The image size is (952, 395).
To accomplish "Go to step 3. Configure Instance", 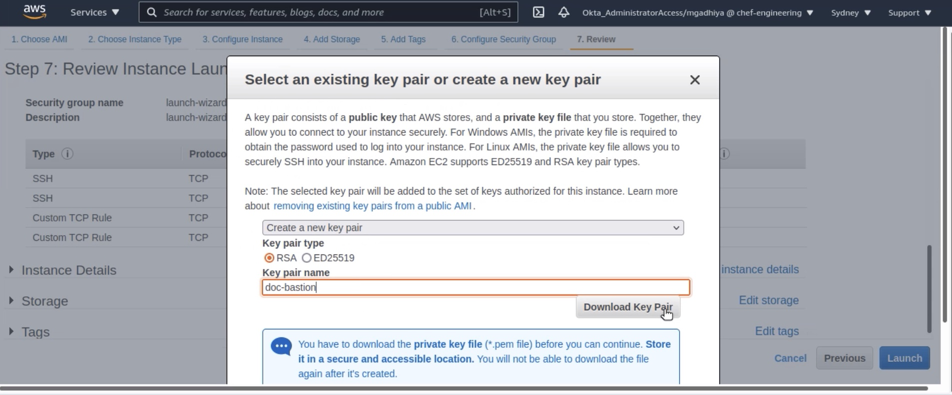I will pos(242,39).
